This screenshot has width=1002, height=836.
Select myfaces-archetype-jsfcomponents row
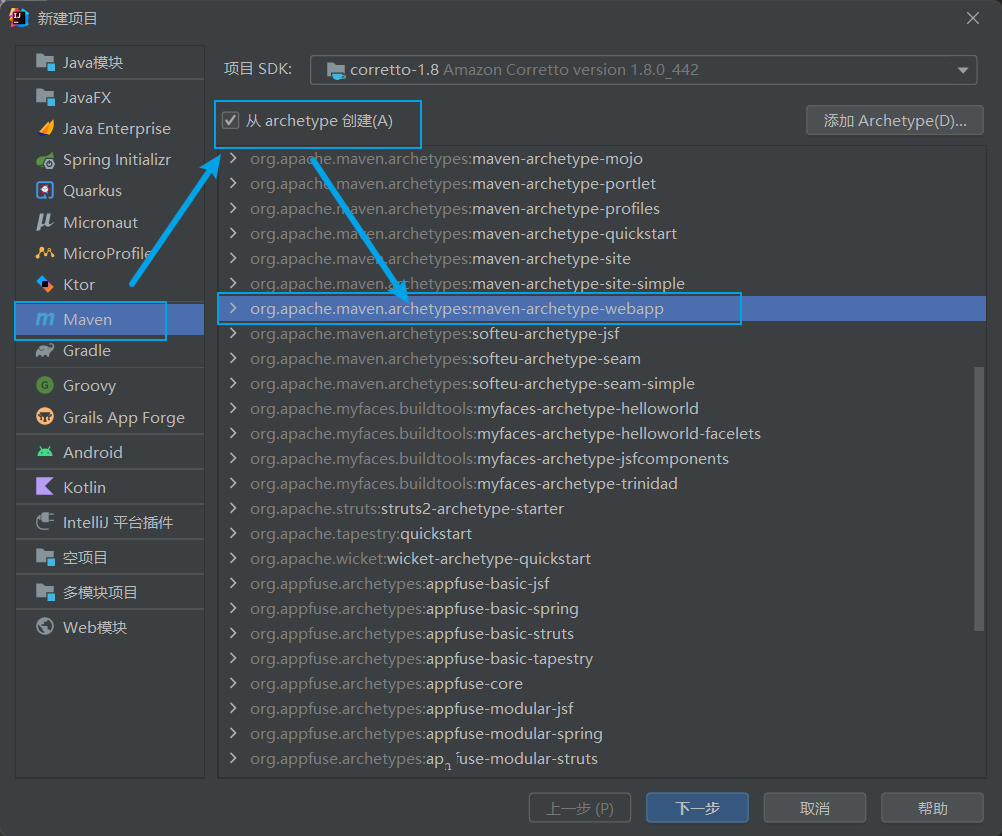[x=601, y=458]
